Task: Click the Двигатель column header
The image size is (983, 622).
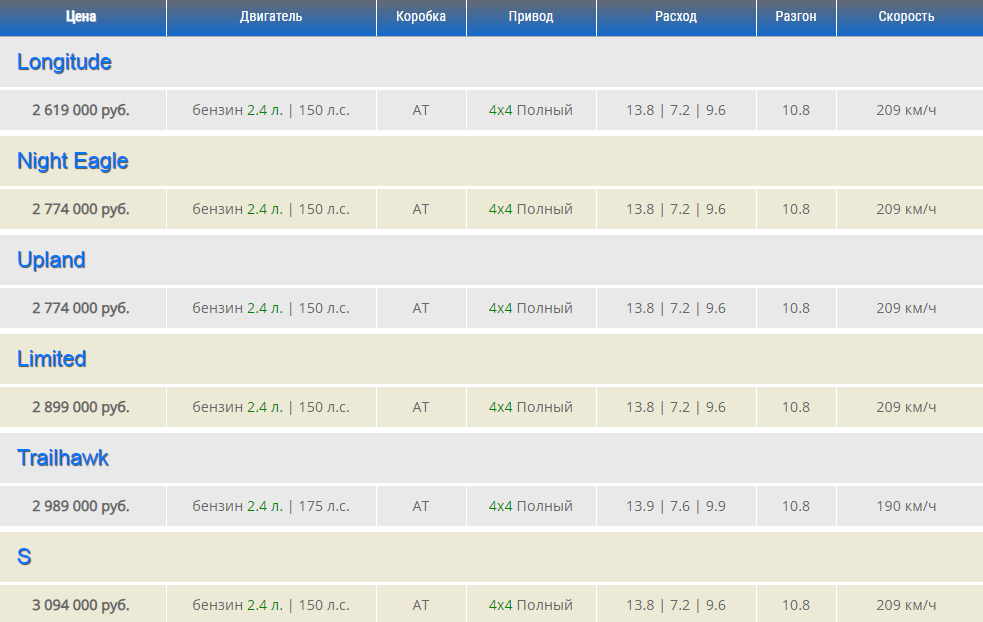Action: [x=271, y=17]
